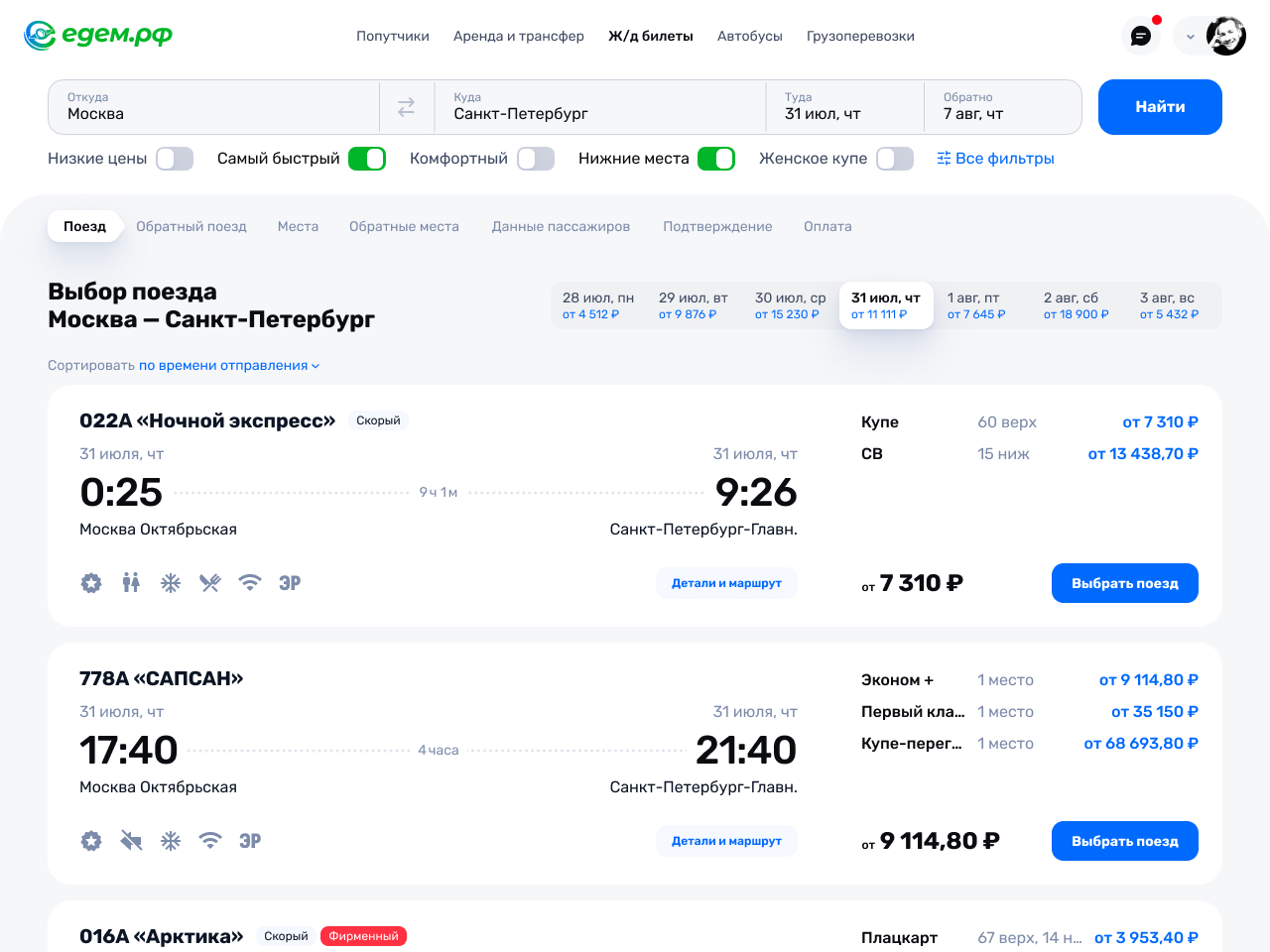Switch to the Обратный поезд step tab
This screenshot has height=952, width=1270.
point(191,226)
